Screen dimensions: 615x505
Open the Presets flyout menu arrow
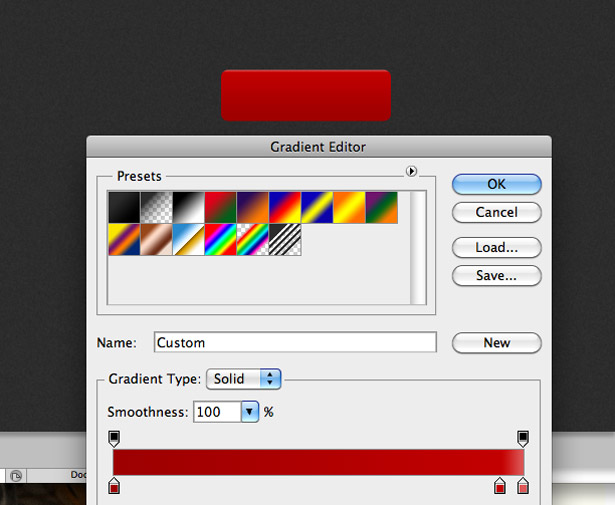tap(411, 171)
